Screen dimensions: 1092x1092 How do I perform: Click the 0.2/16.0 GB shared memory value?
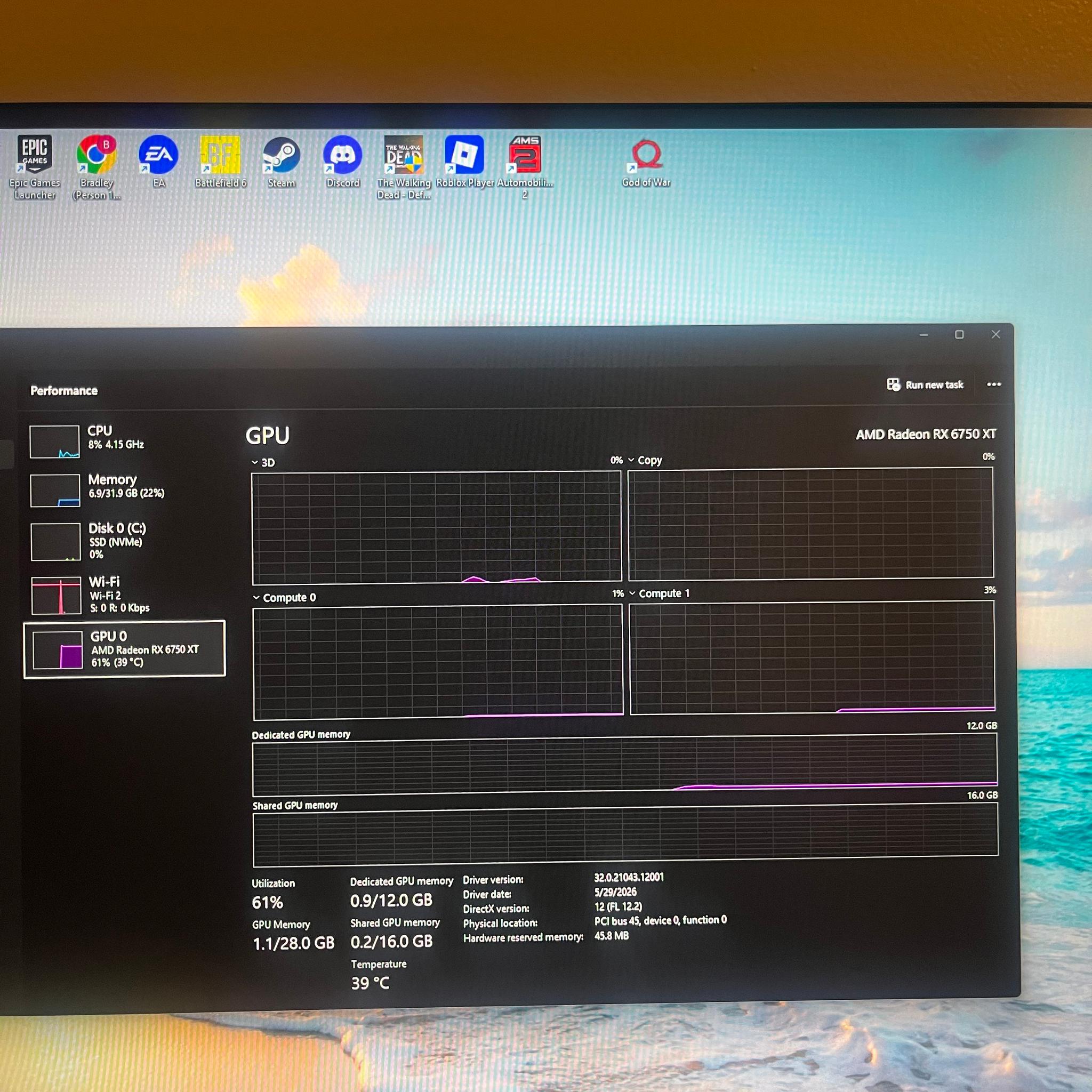[392, 942]
